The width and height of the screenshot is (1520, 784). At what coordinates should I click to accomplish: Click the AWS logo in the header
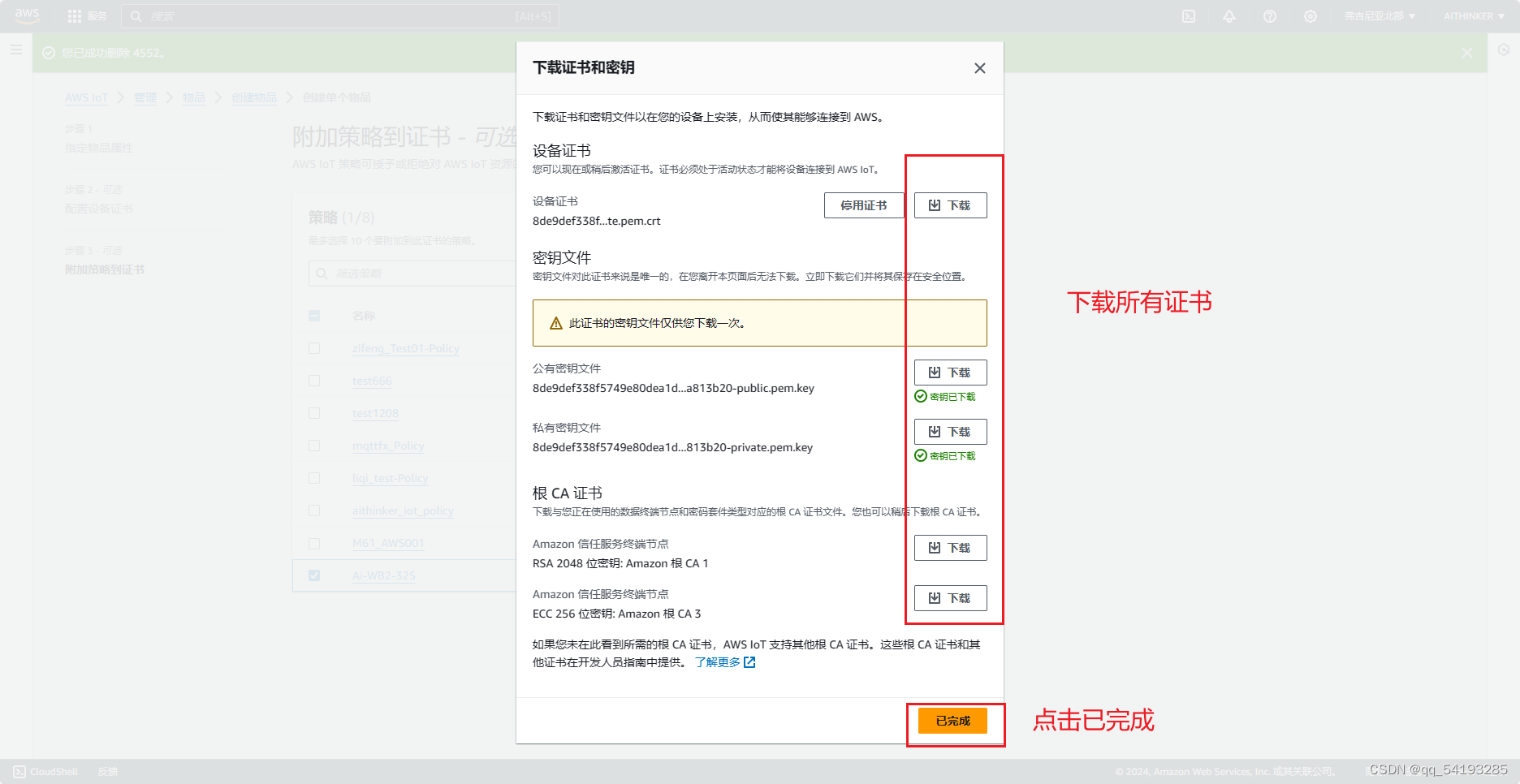point(27,15)
